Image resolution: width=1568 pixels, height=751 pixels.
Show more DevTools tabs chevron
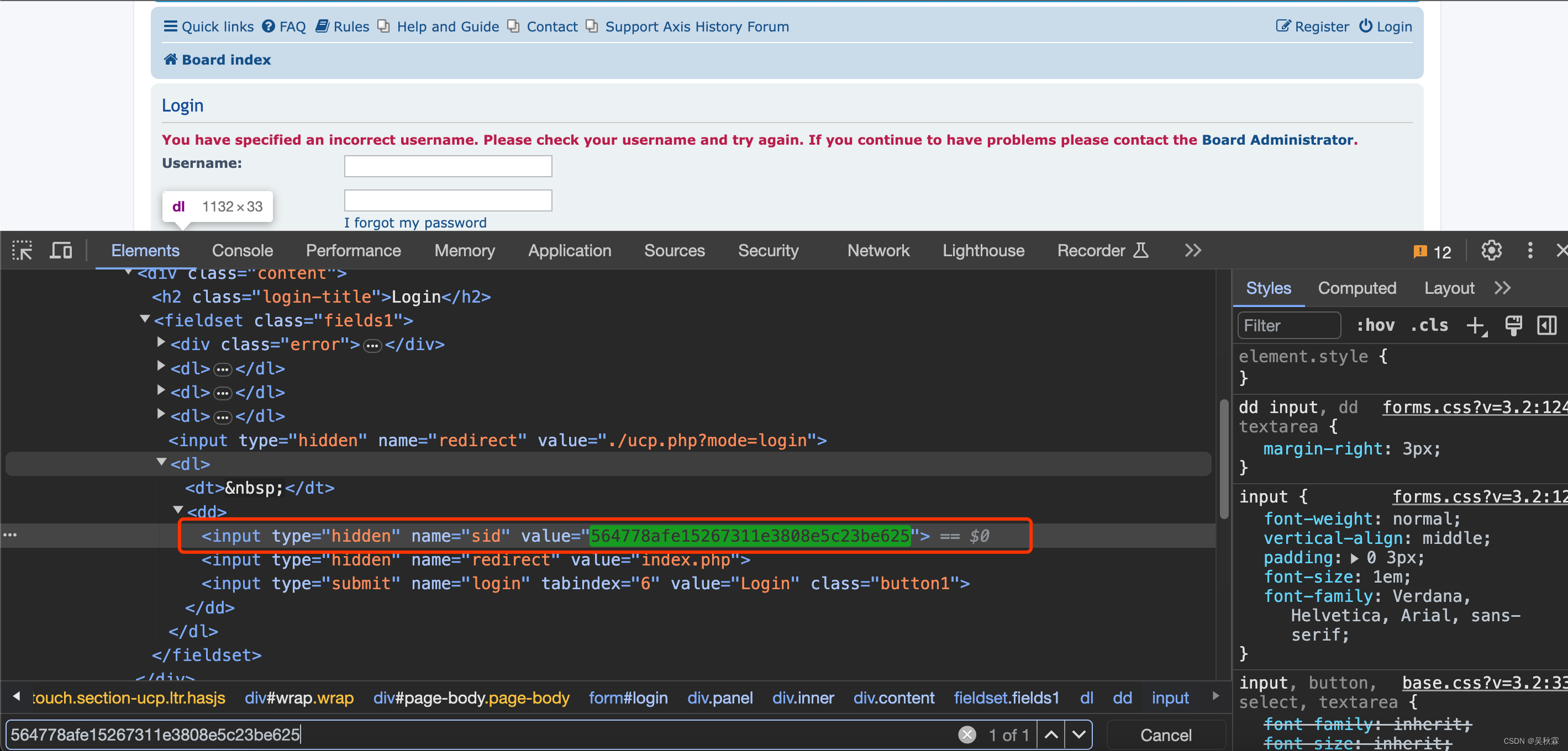pos(1193,251)
